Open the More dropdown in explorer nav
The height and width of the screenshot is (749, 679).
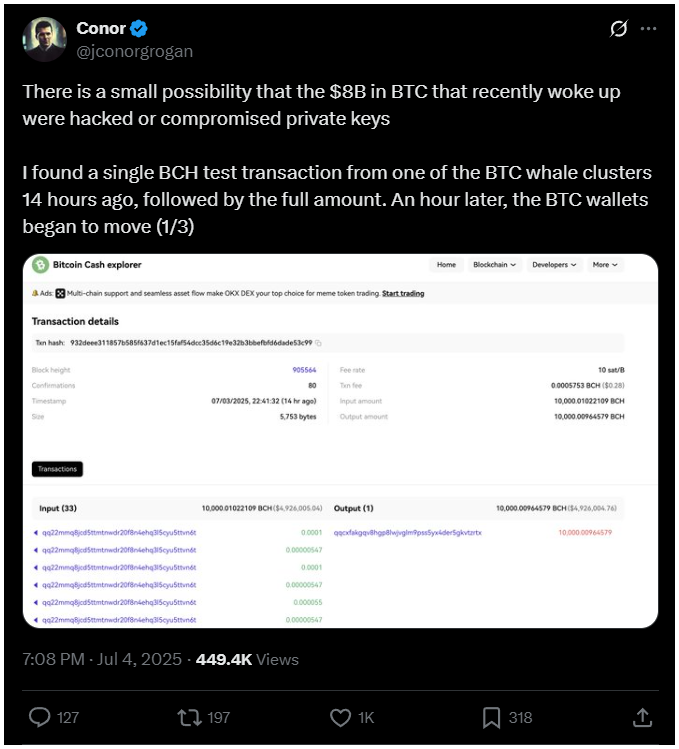coord(605,265)
